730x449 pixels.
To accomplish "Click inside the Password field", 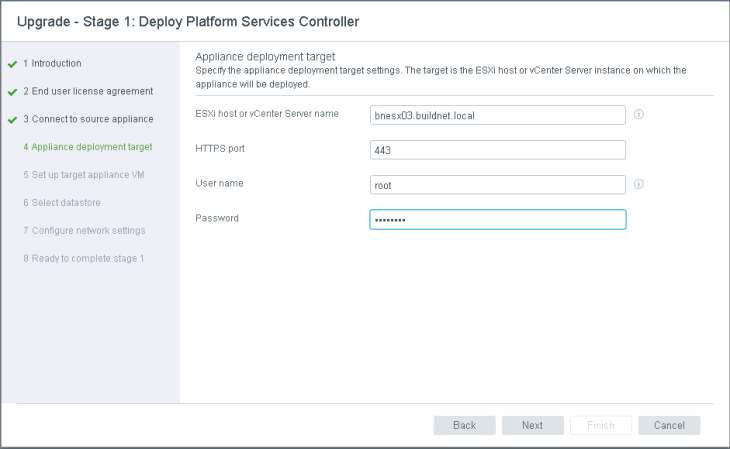I will tap(497, 220).
